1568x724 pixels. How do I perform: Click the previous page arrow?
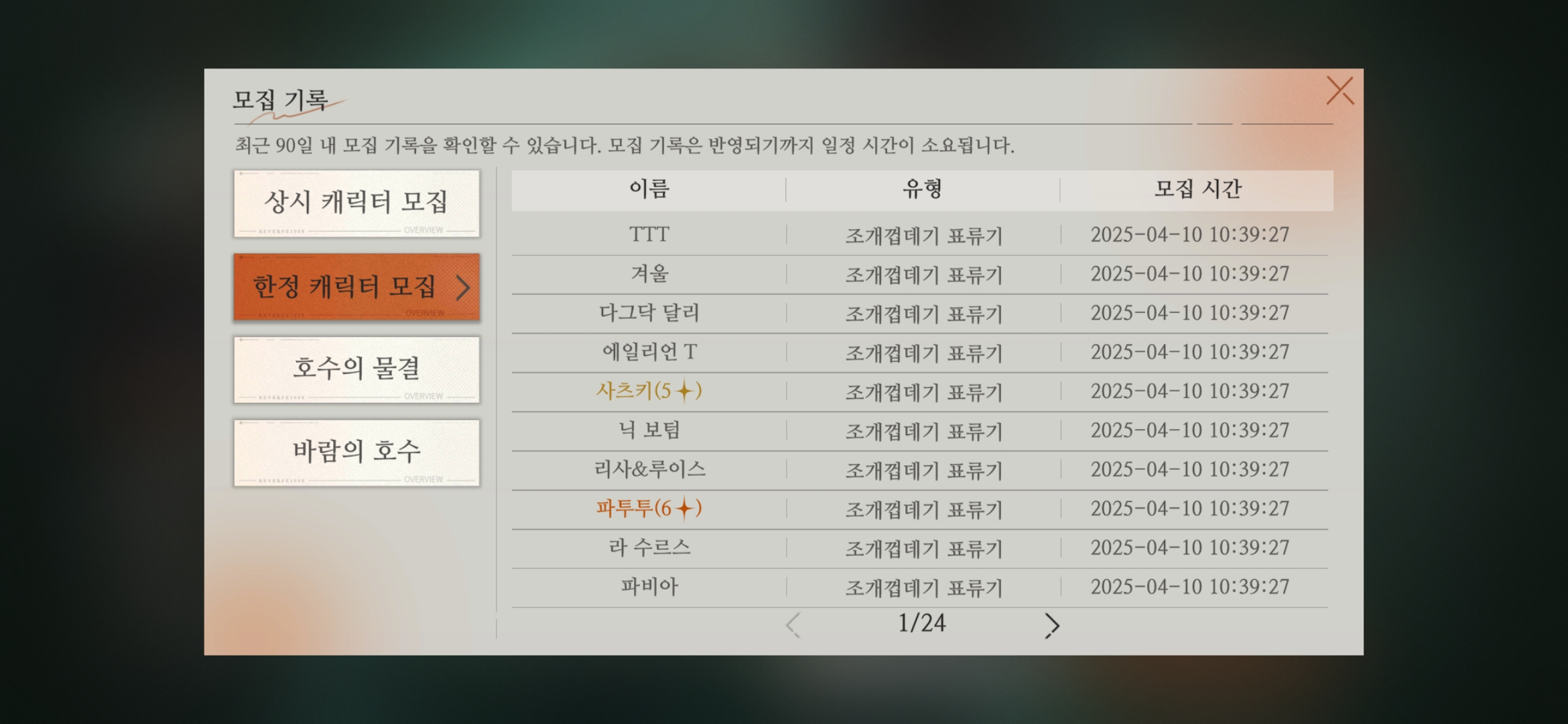click(x=793, y=625)
